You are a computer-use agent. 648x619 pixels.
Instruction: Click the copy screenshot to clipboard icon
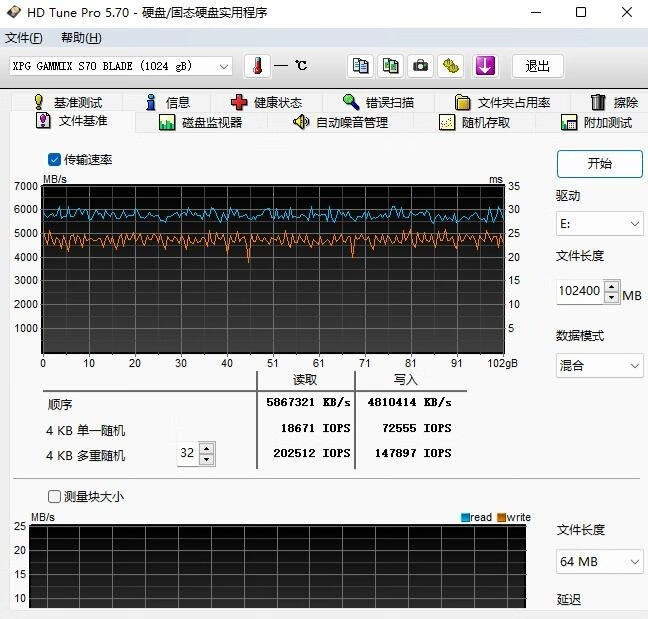click(x=391, y=66)
